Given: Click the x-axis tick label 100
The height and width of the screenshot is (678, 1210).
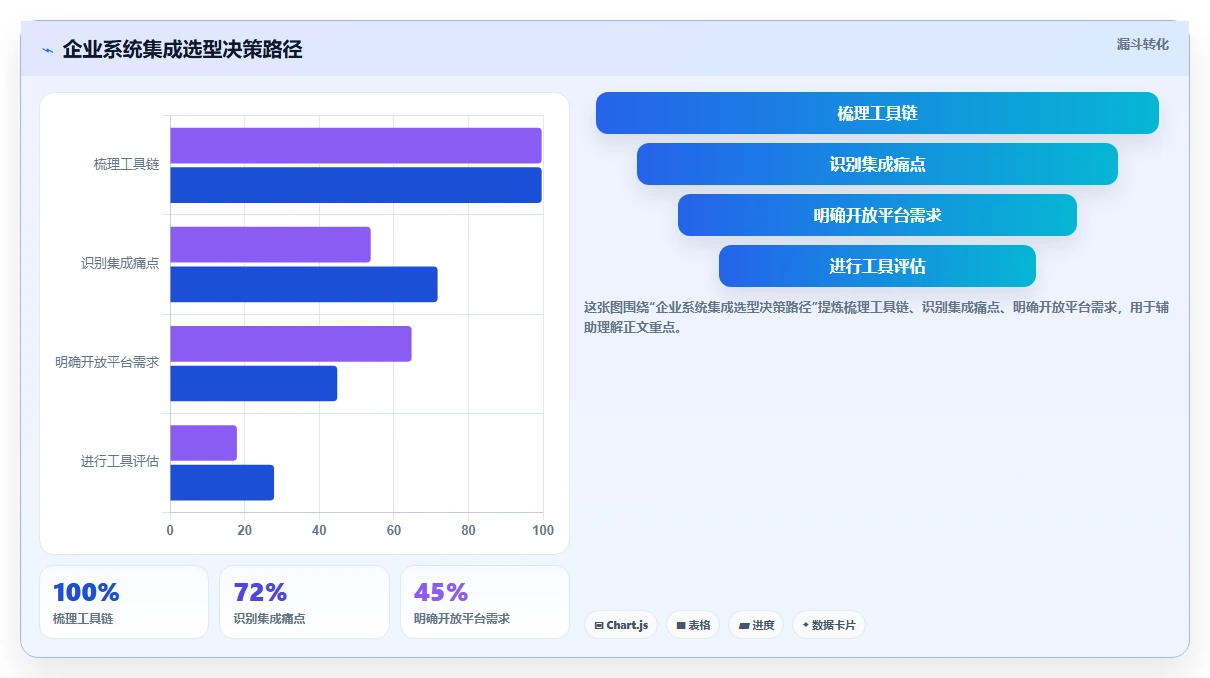Looking at the screenshot, I should pos(543,530).
